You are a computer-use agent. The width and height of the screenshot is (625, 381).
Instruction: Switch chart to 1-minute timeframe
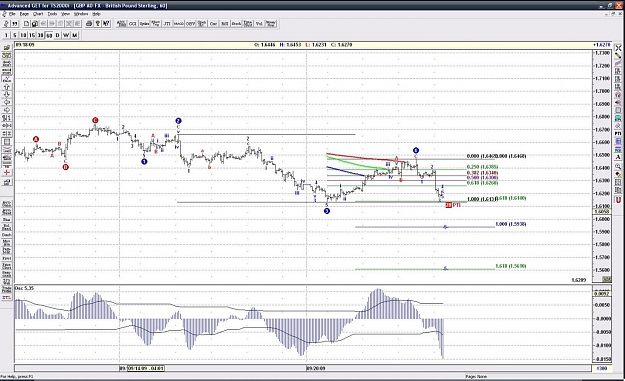click(x=6, y=35)
